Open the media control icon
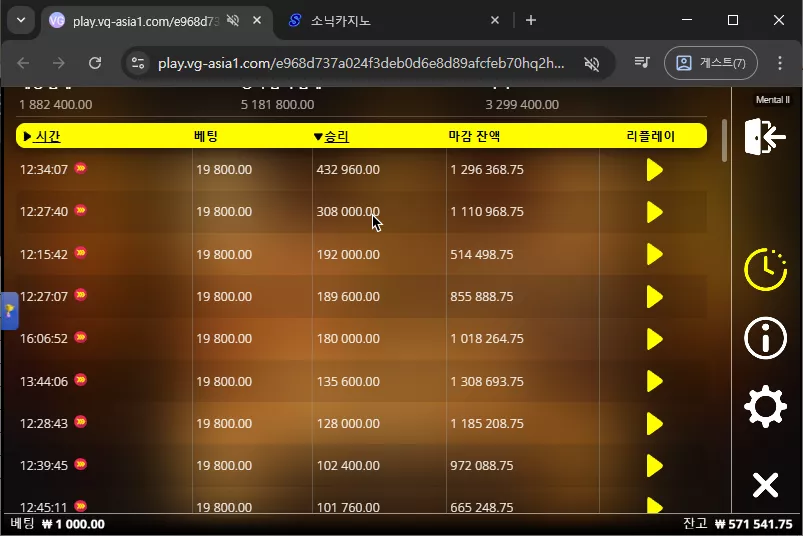 pyautogui.click(x=642, y=63)
